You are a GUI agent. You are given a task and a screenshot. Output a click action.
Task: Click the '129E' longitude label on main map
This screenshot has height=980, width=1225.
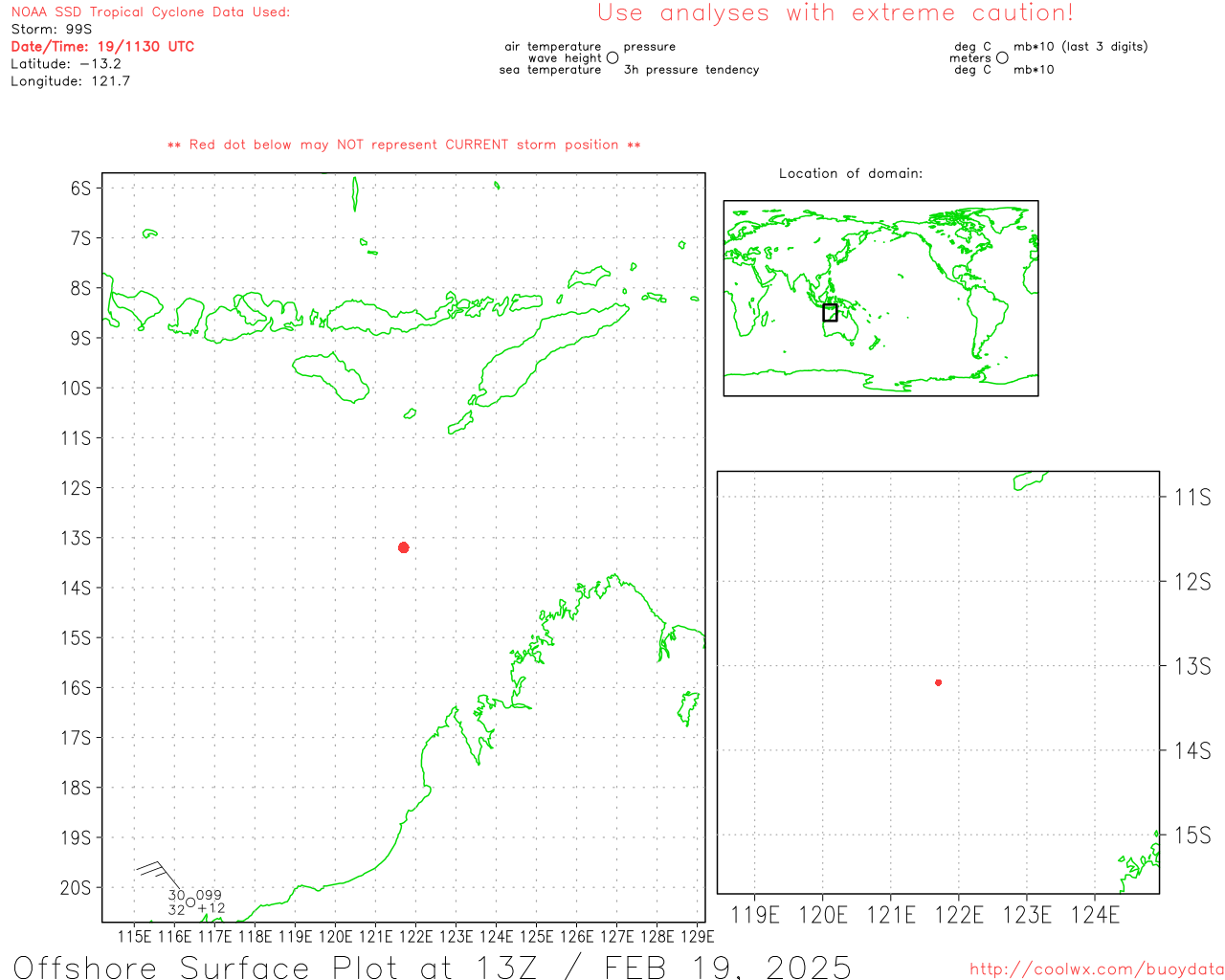697,936
